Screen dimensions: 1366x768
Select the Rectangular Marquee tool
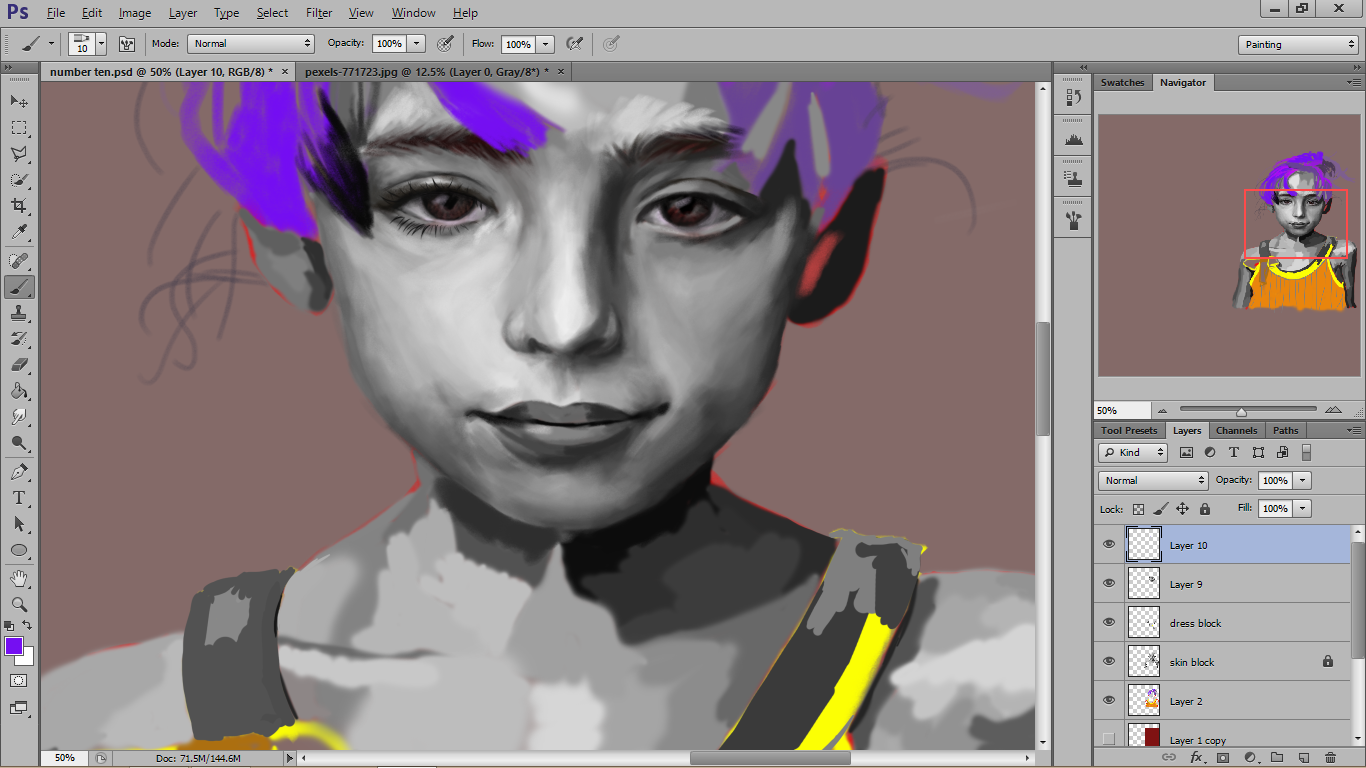19,127
